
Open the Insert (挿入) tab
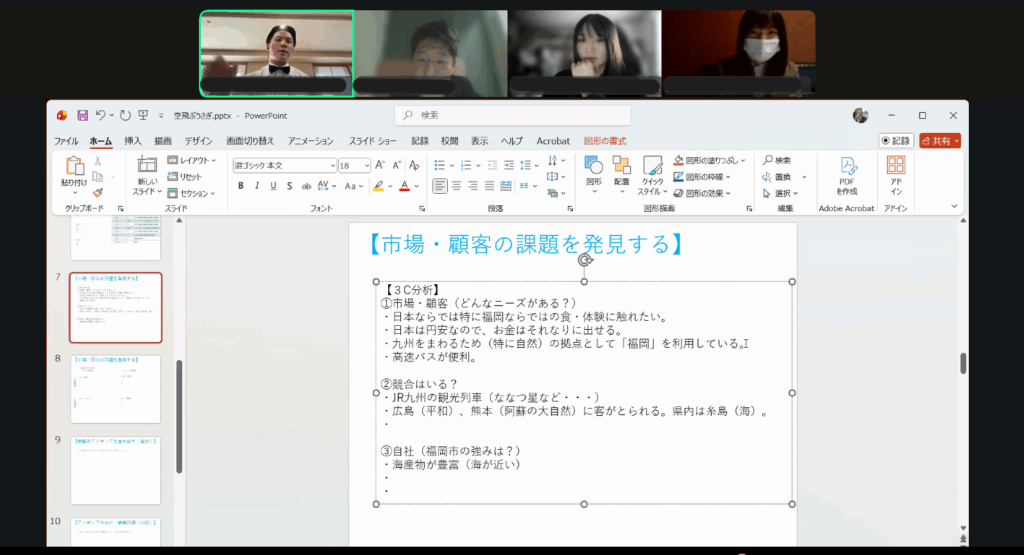(x=133, y=141)
